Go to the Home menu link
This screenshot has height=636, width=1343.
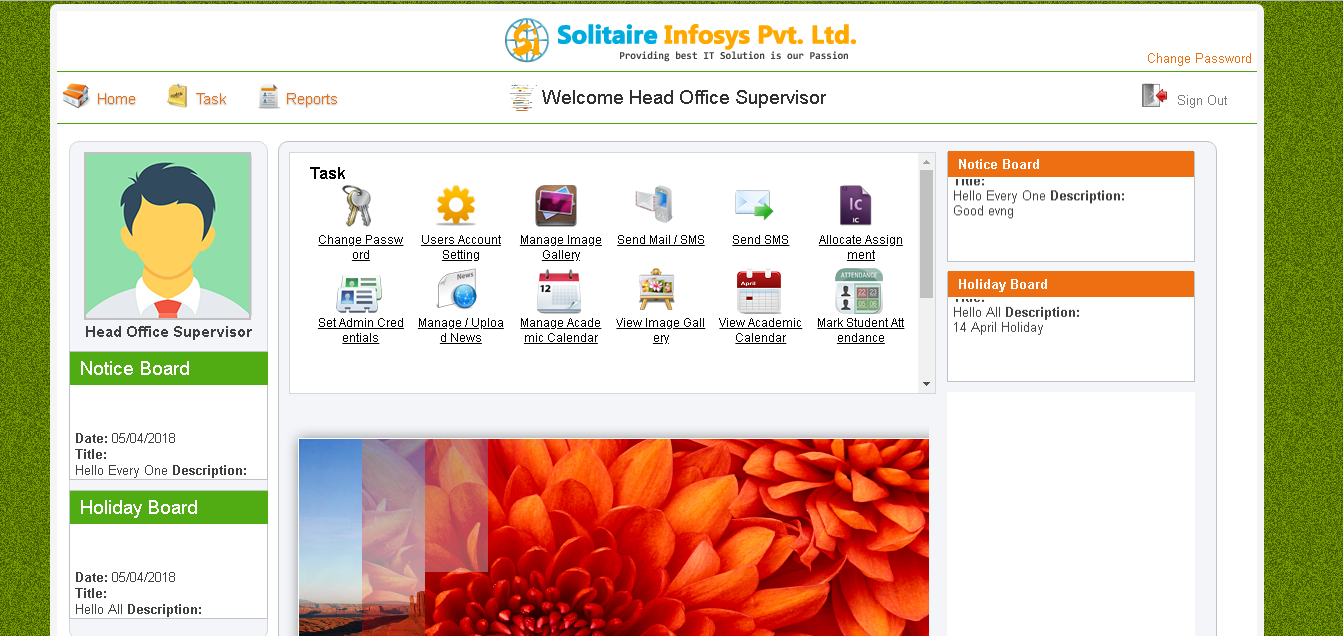[116, 99]
